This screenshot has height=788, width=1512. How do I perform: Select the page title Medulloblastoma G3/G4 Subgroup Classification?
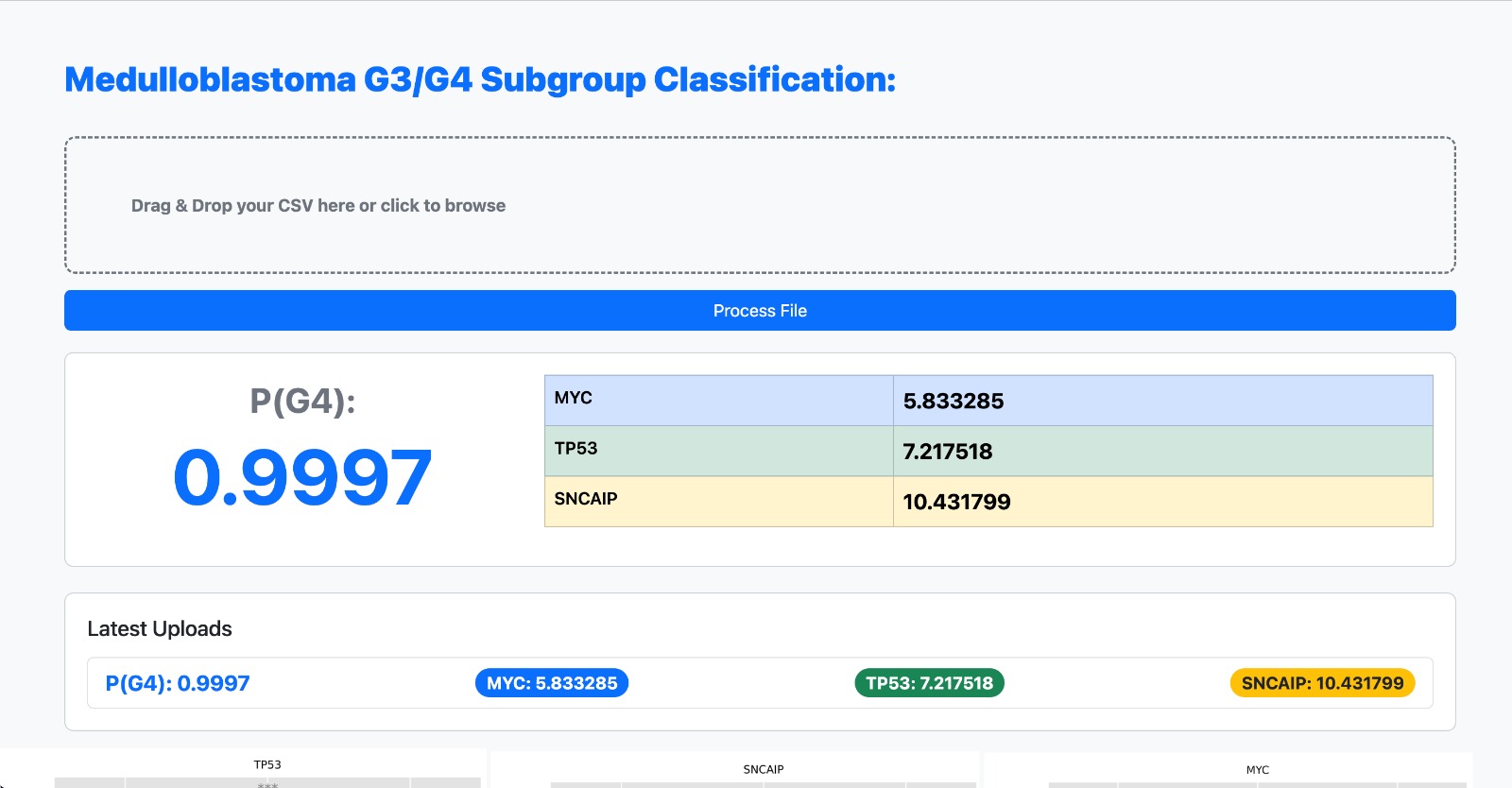click(x=480, y=79)
